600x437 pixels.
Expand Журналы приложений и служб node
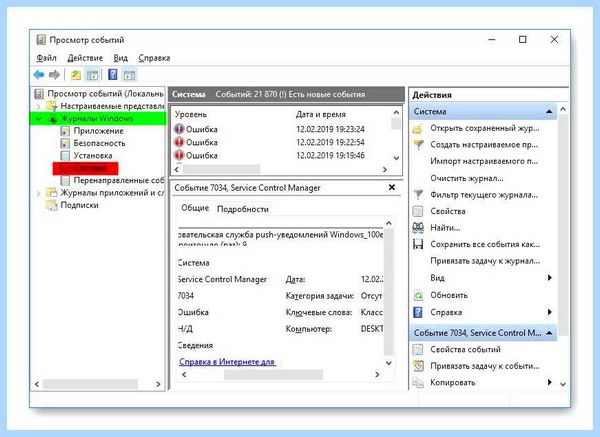tap(39, 193)
